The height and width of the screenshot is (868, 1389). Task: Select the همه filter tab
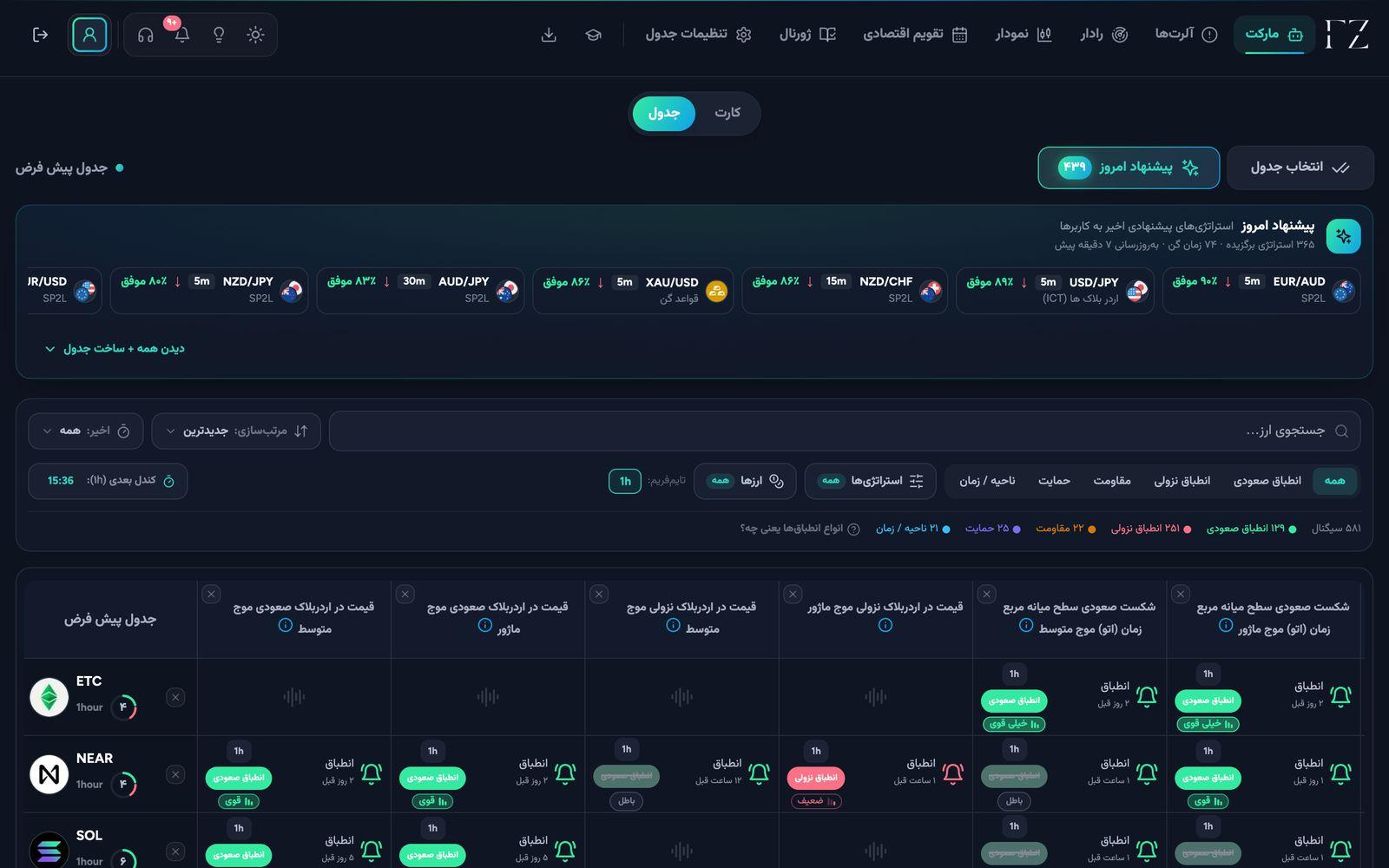pyautogui.click(x=1335, y=481)
